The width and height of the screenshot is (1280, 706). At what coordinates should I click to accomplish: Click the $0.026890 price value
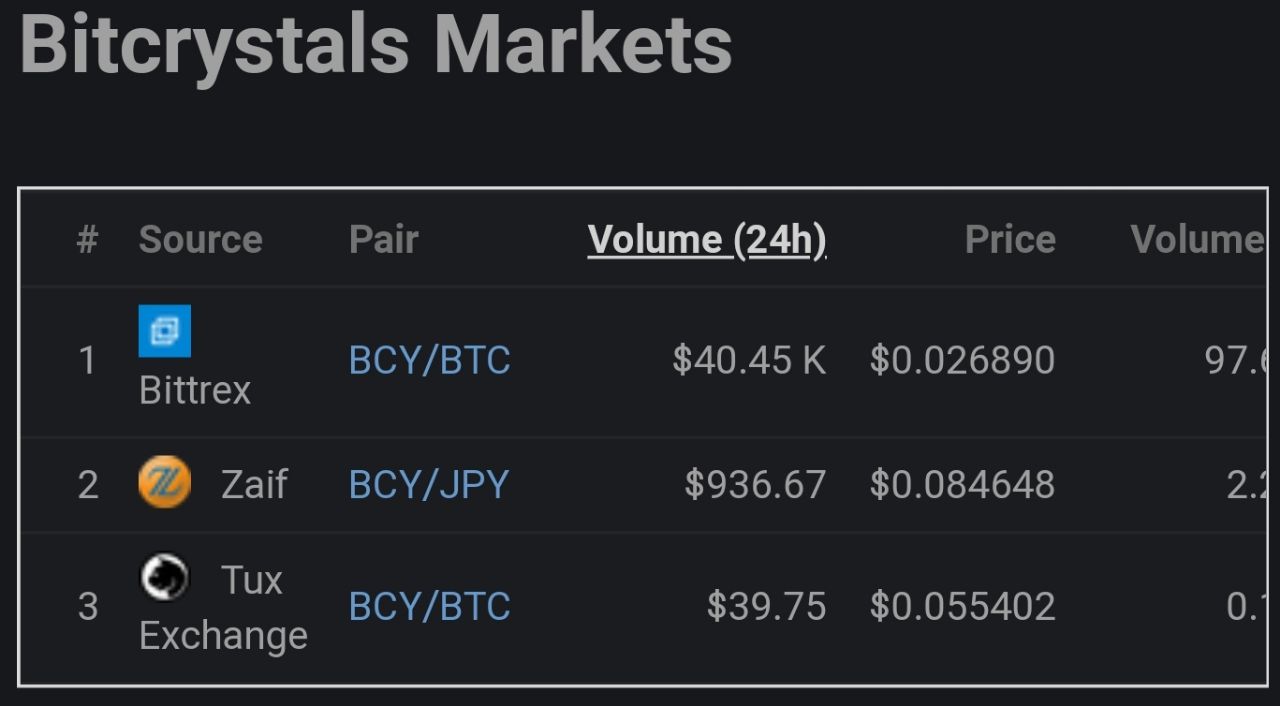[962, 360]
